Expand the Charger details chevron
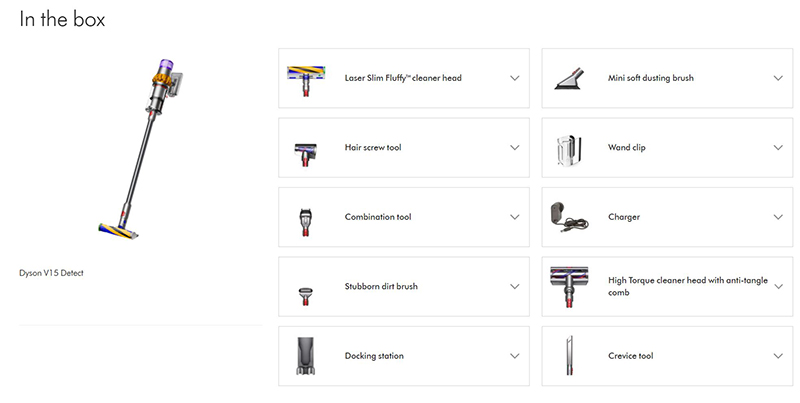This screenshot has height=403, width=800. pyautogui.click(x=778, y=217)
